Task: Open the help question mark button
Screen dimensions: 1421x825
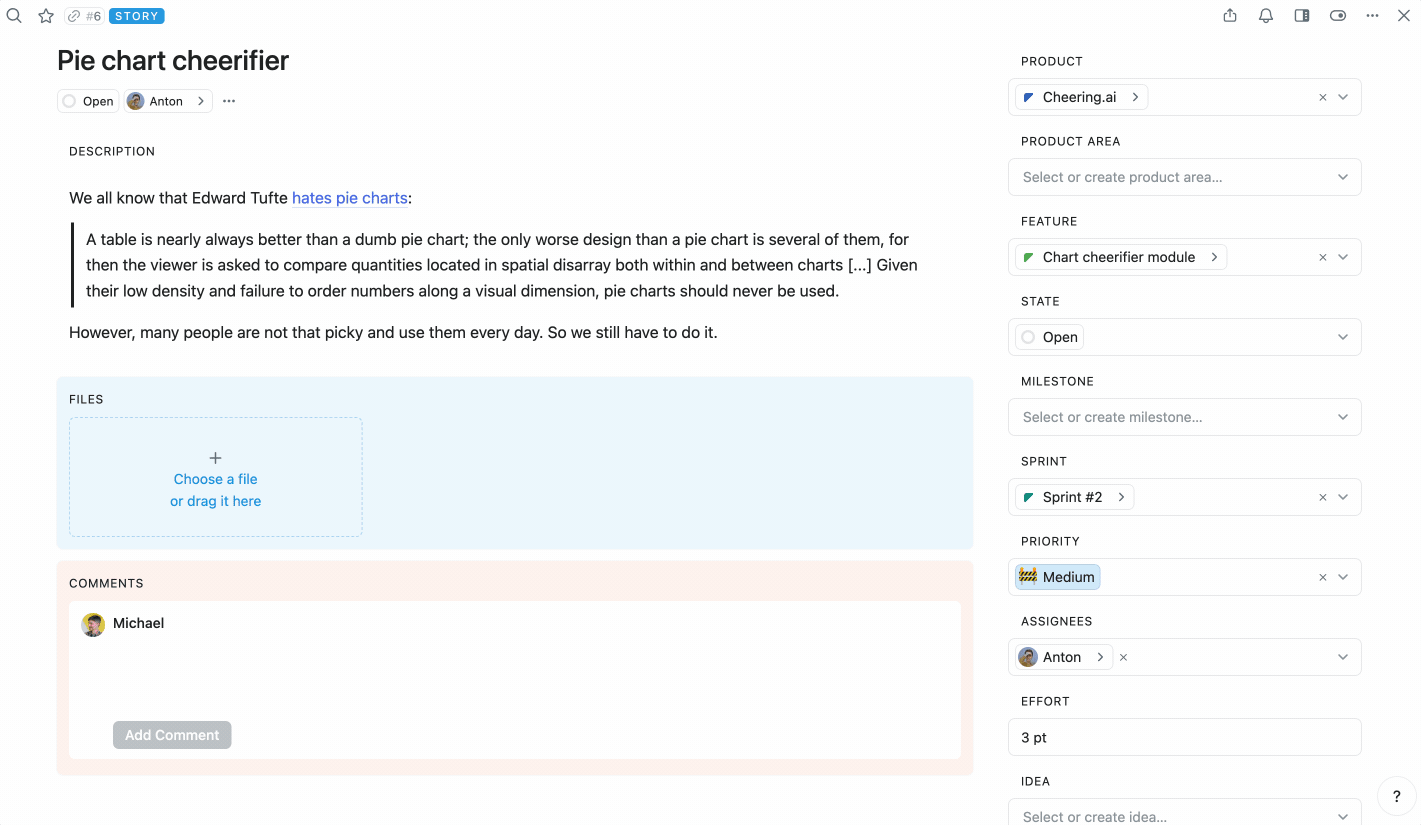Action: click(x=1397, y=797)
